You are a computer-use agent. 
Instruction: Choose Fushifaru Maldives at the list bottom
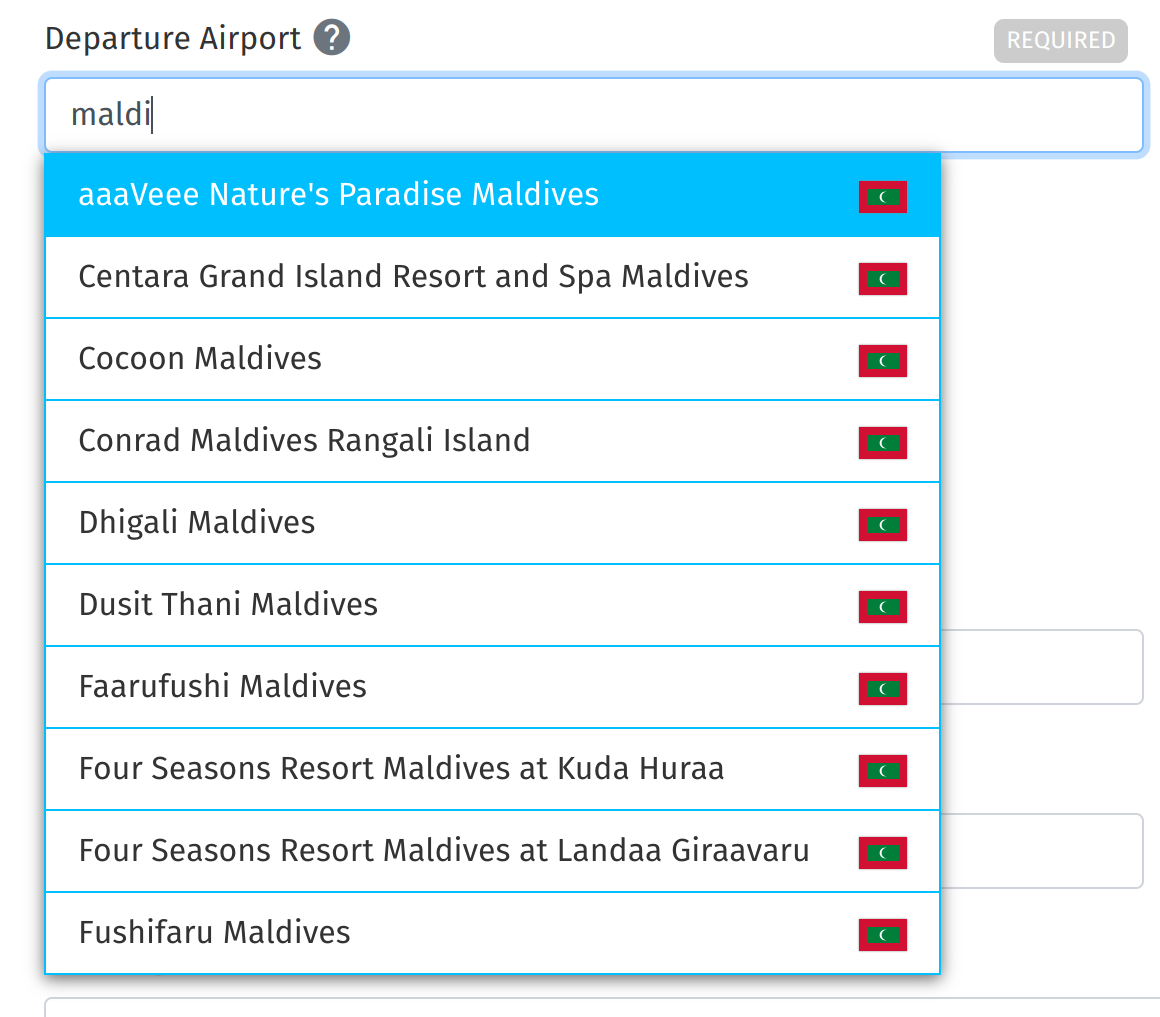click(493, 933)
